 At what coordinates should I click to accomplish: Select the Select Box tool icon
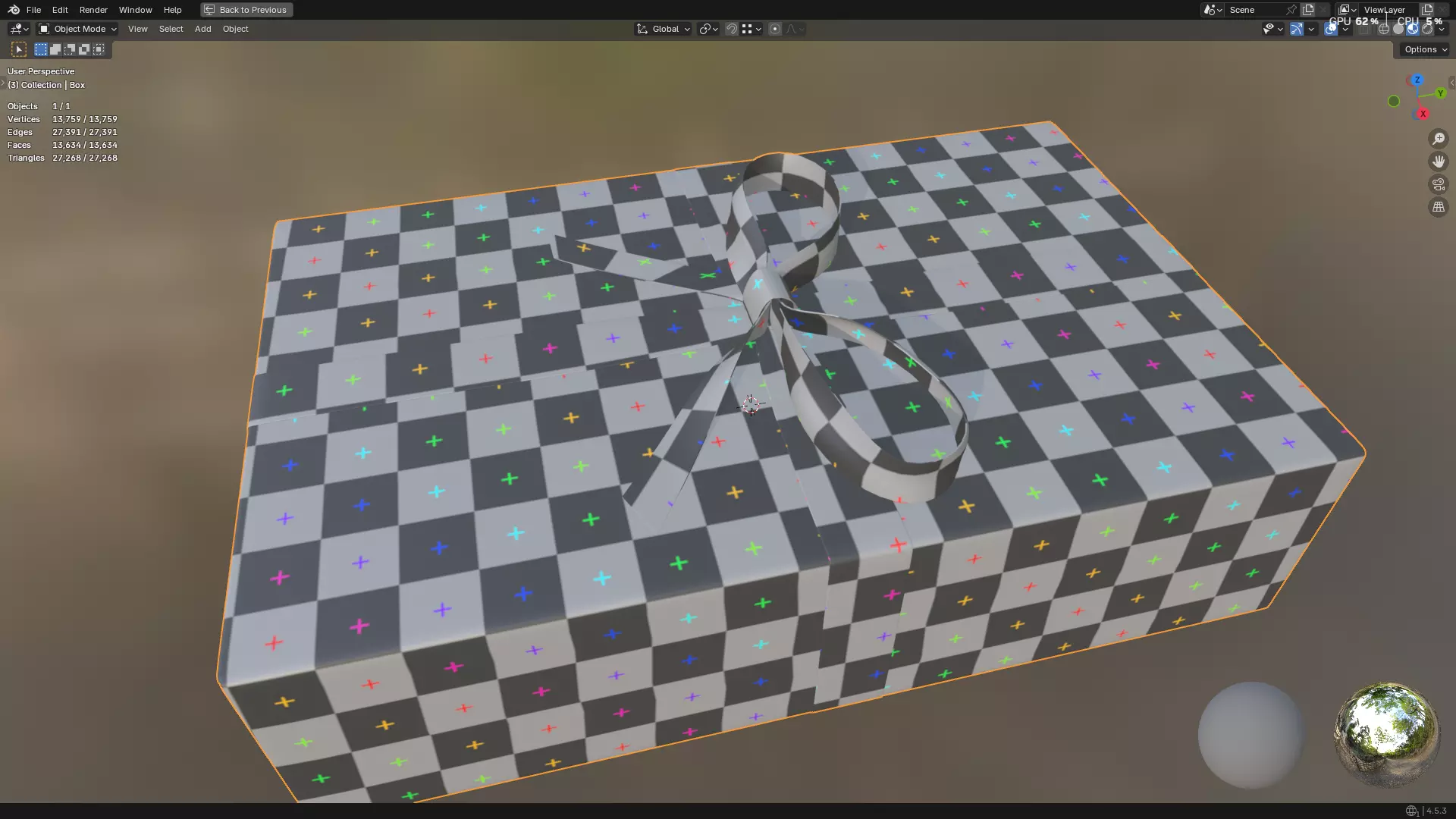[19, 49]
